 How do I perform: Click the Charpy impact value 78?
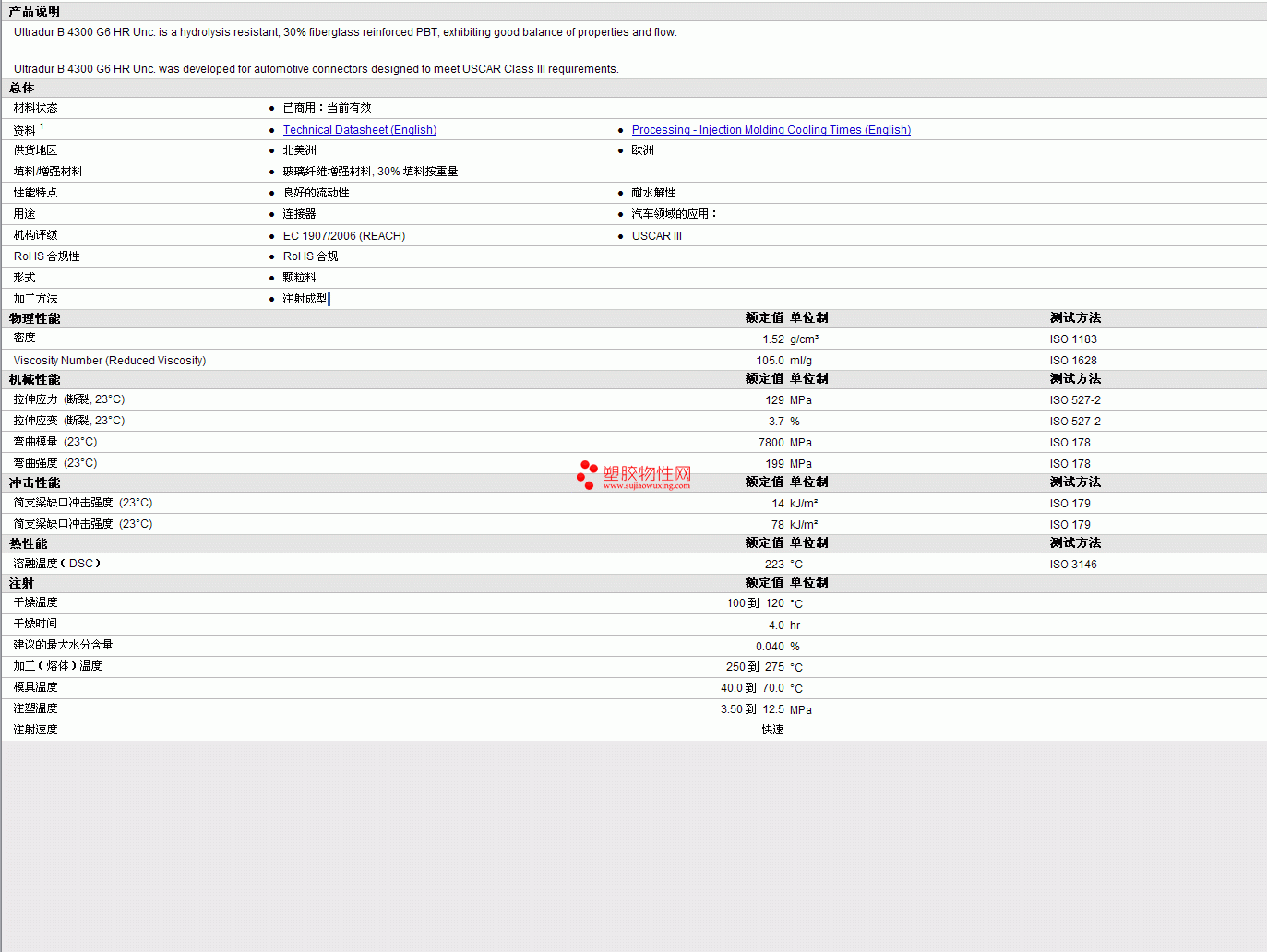tap(778, 525)
